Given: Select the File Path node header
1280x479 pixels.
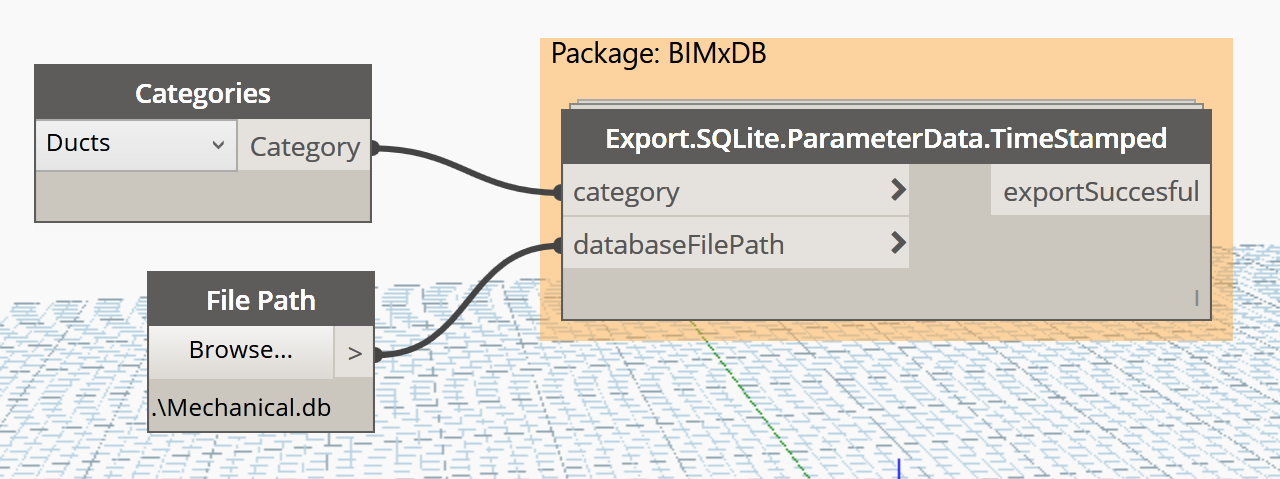Looking at the screenshot, I should tap(261, 300).
